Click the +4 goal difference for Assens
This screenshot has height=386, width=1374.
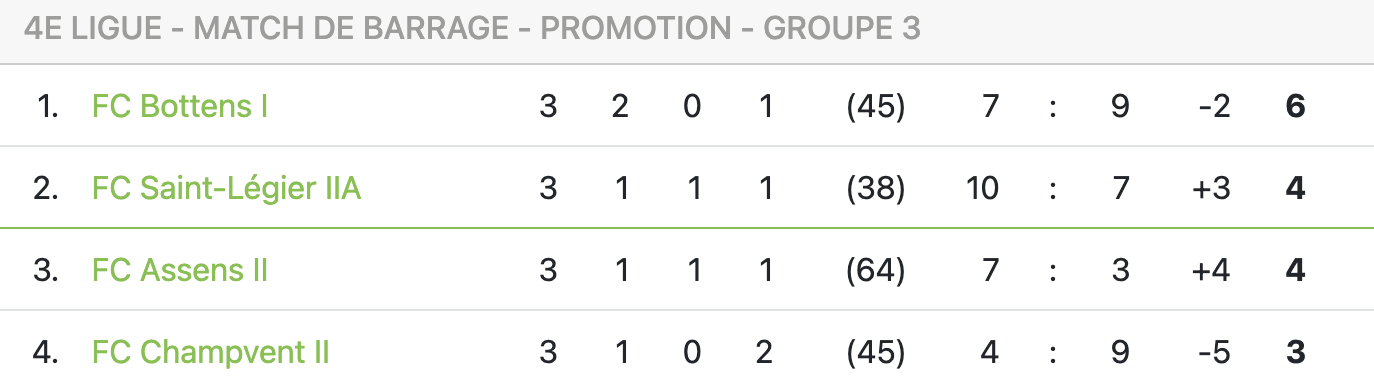coord(1211,270)
